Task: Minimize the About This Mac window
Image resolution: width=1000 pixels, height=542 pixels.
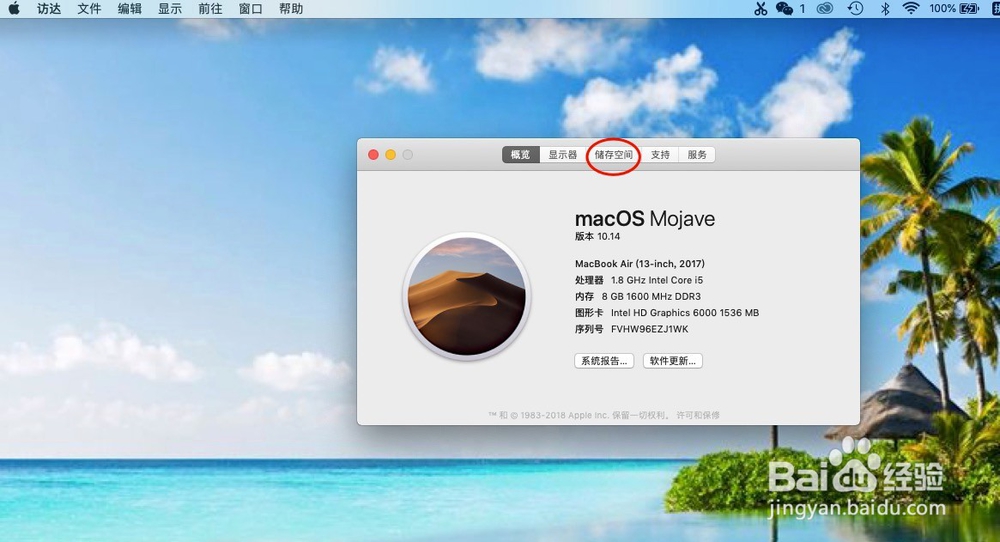Action: point(390,155)
